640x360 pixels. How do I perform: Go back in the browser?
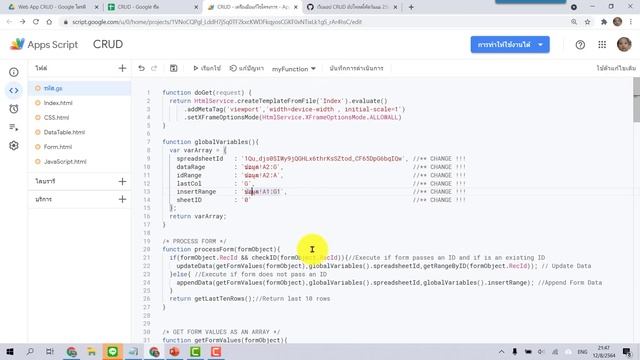click(x=9, y=22)
